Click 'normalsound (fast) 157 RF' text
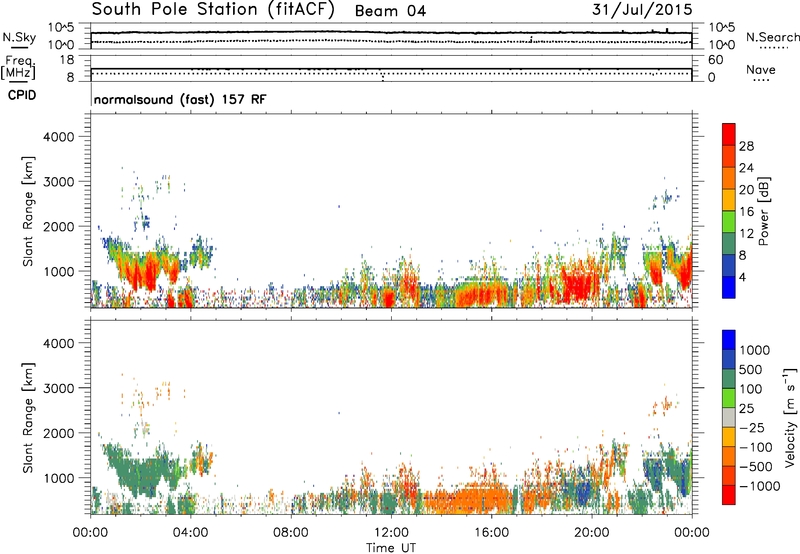The image size is (800, 554). point(180,99)
